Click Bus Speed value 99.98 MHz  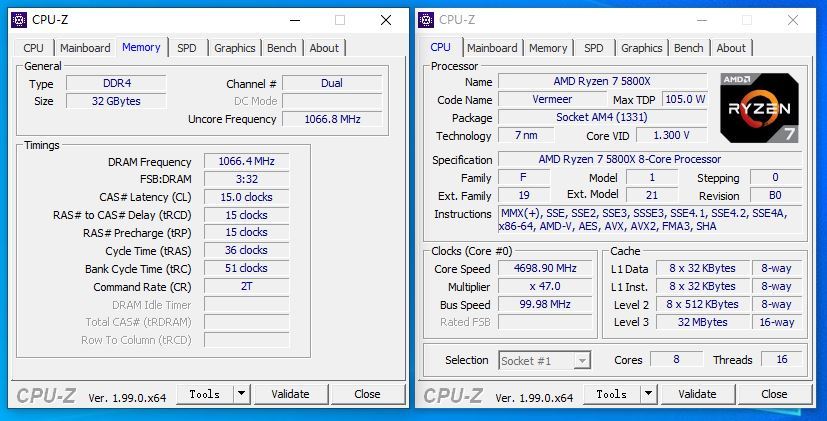(x=545, y=304)
